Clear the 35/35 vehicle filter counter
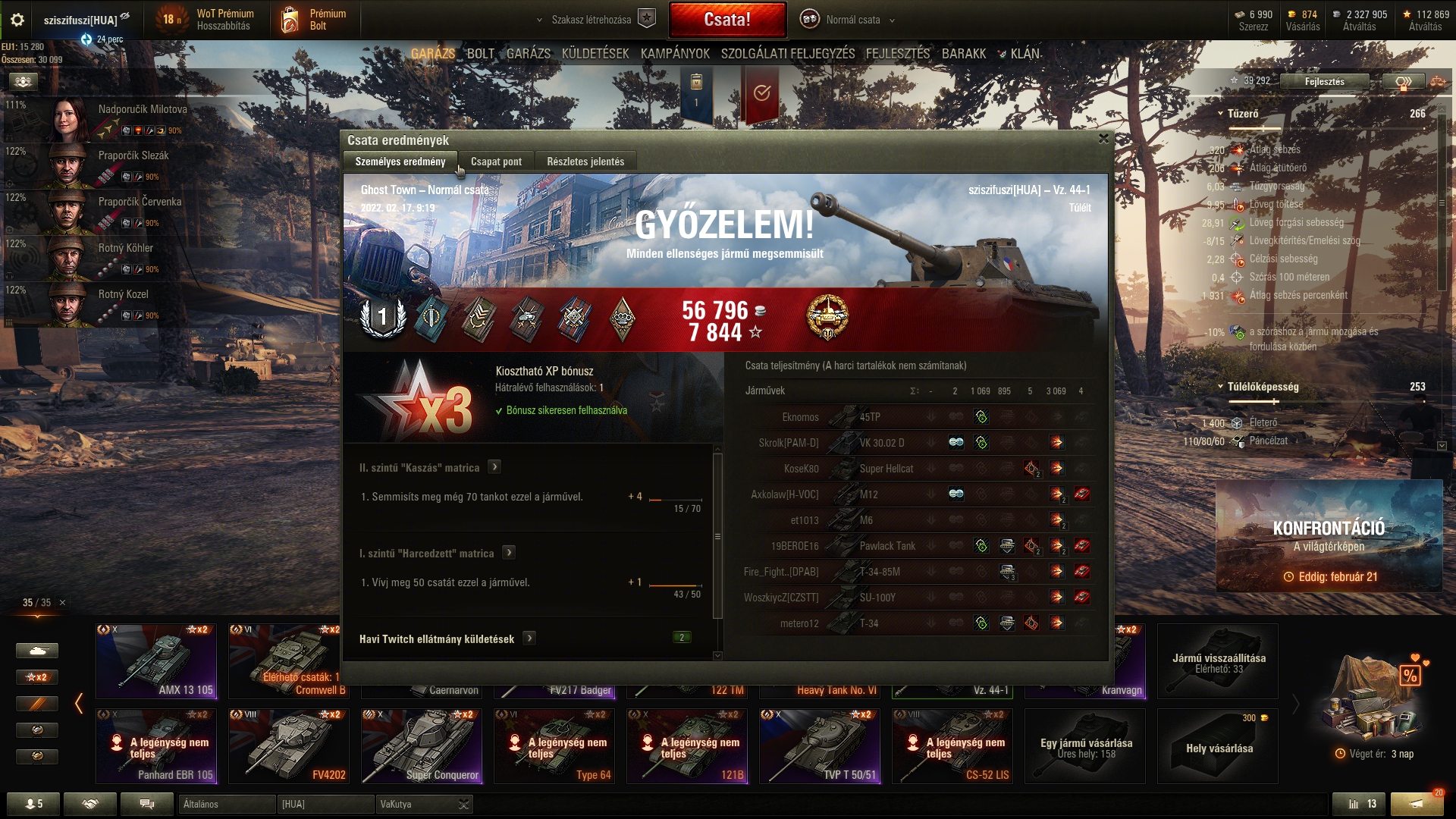Viewport: 1456px width, 819px height. pyautogui.click(x=62, y=603)
